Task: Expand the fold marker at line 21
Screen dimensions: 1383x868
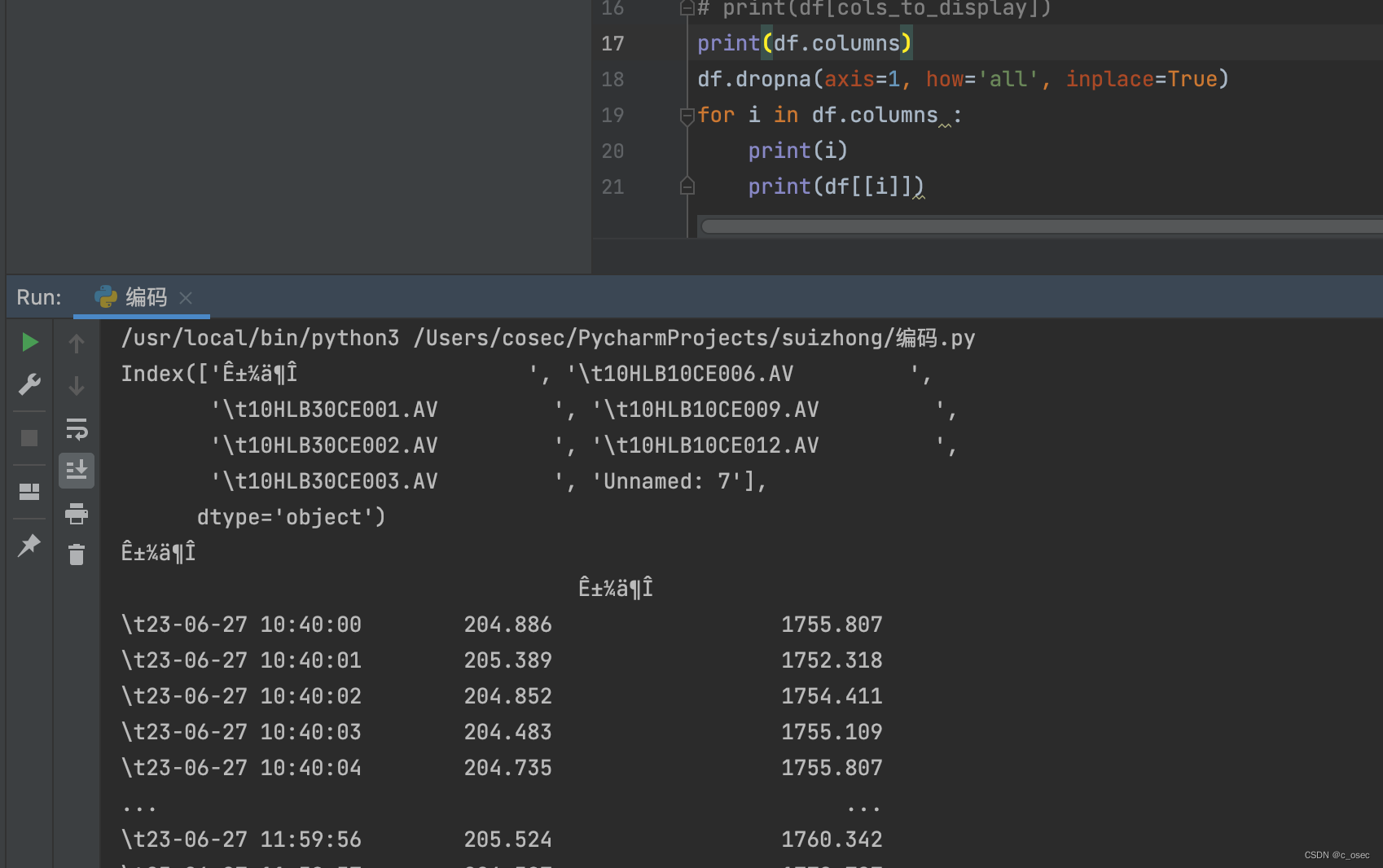Action: pos(686,186)
